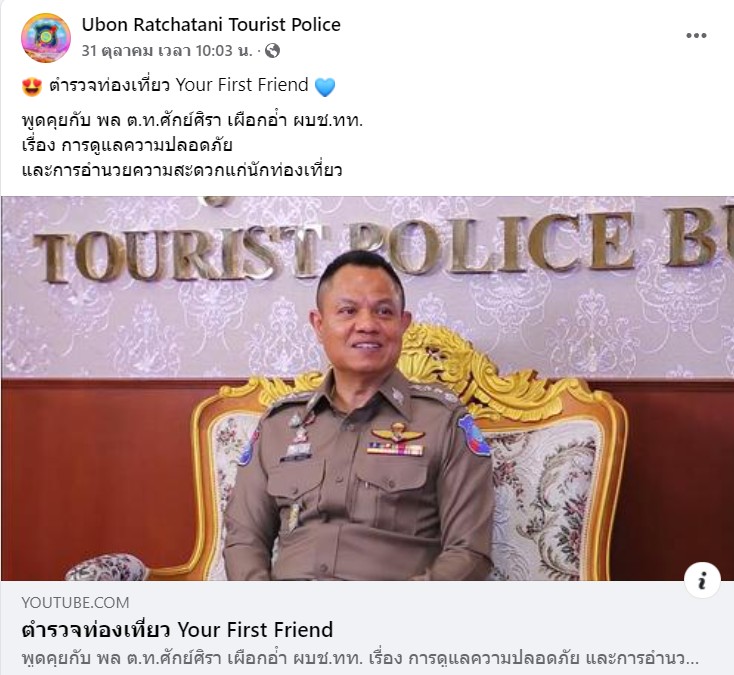734x675 pixels.
Task: Click the globe public-audience icon
Action: click(x=272, y=51)
